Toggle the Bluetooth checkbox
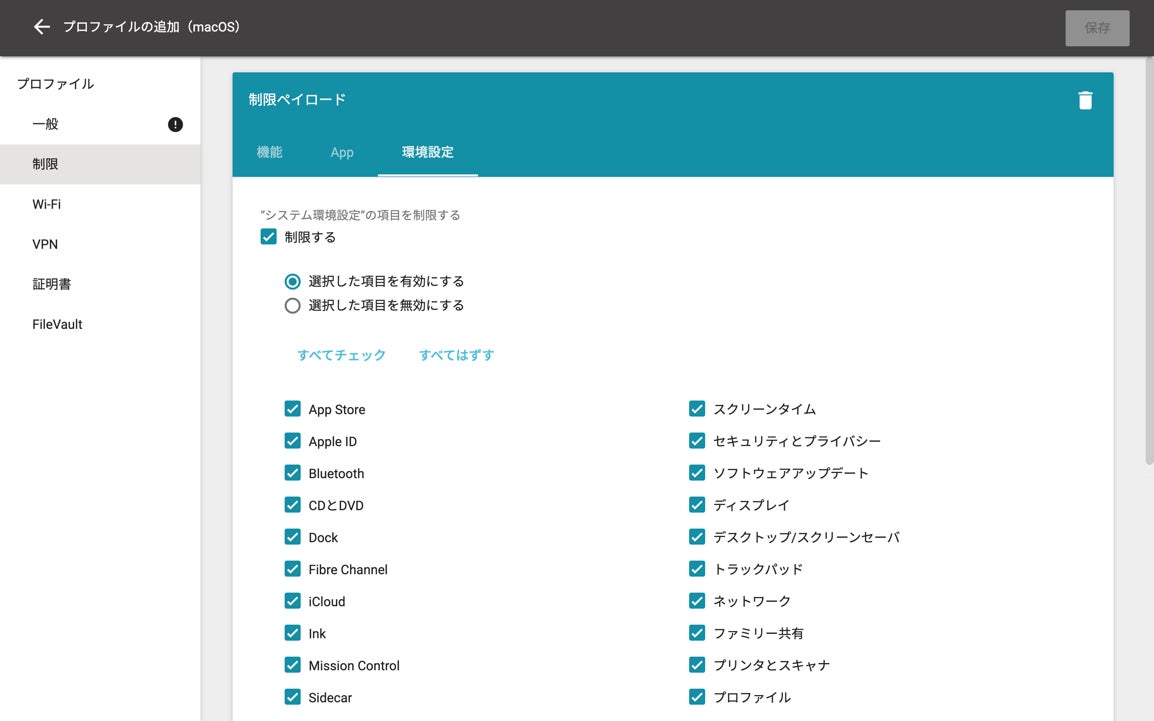The image size is (1154, 721). pos(292,473)
